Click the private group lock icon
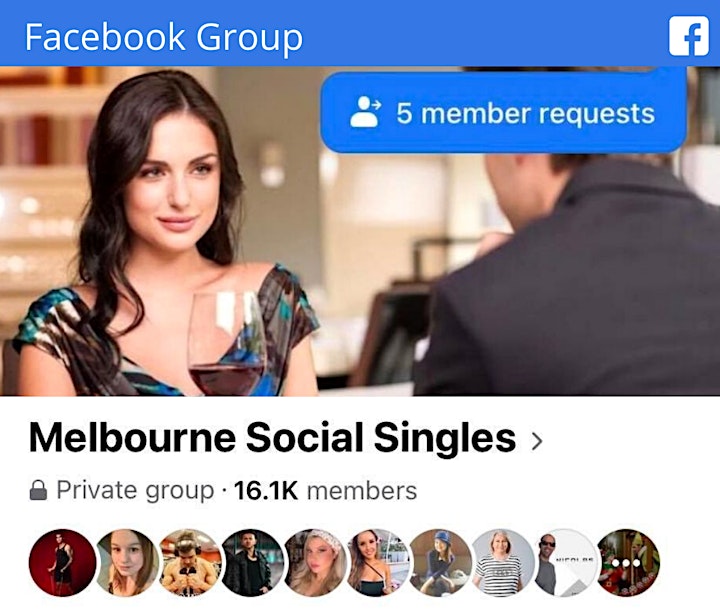 coord(38,490)
